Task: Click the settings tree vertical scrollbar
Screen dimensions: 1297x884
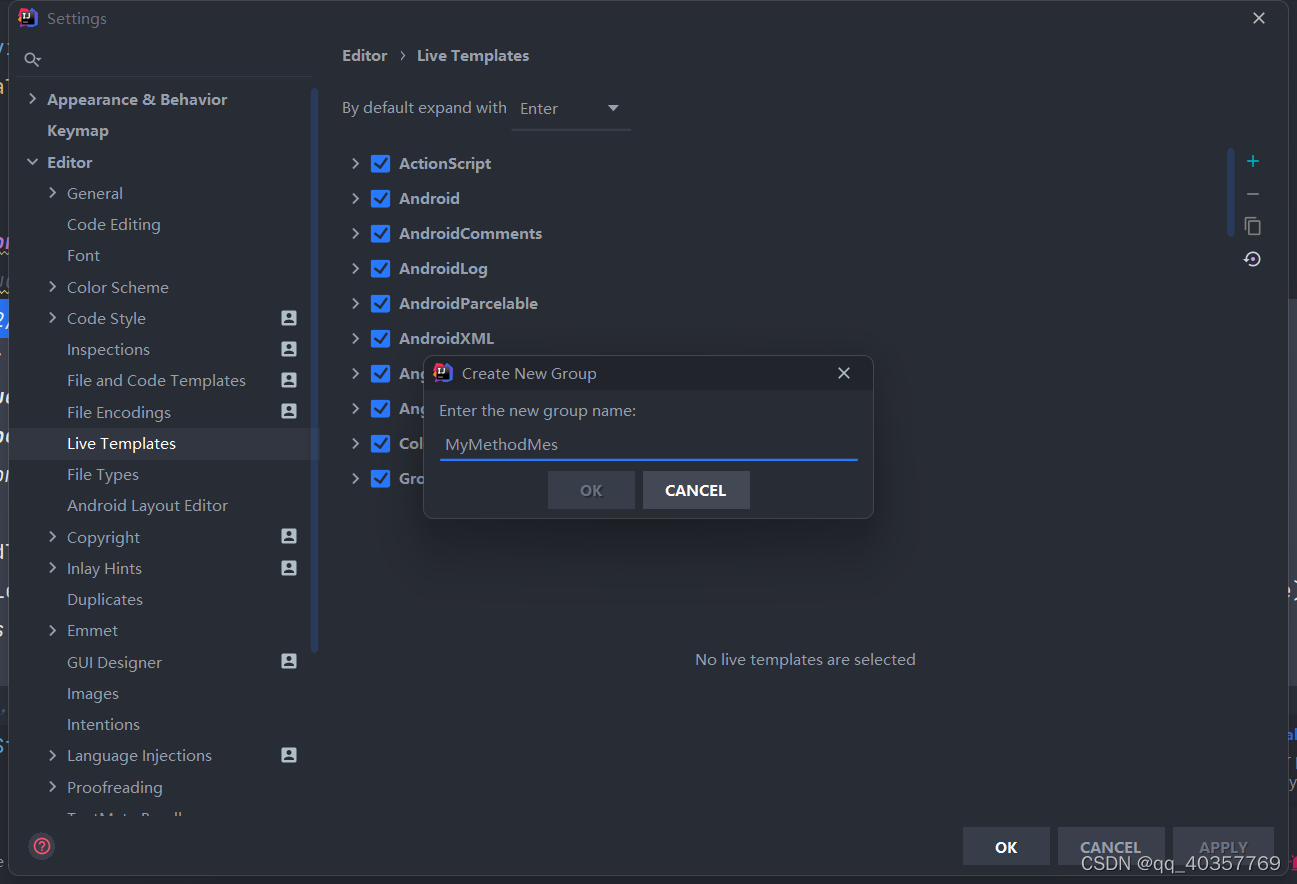Action: (315, 370)
